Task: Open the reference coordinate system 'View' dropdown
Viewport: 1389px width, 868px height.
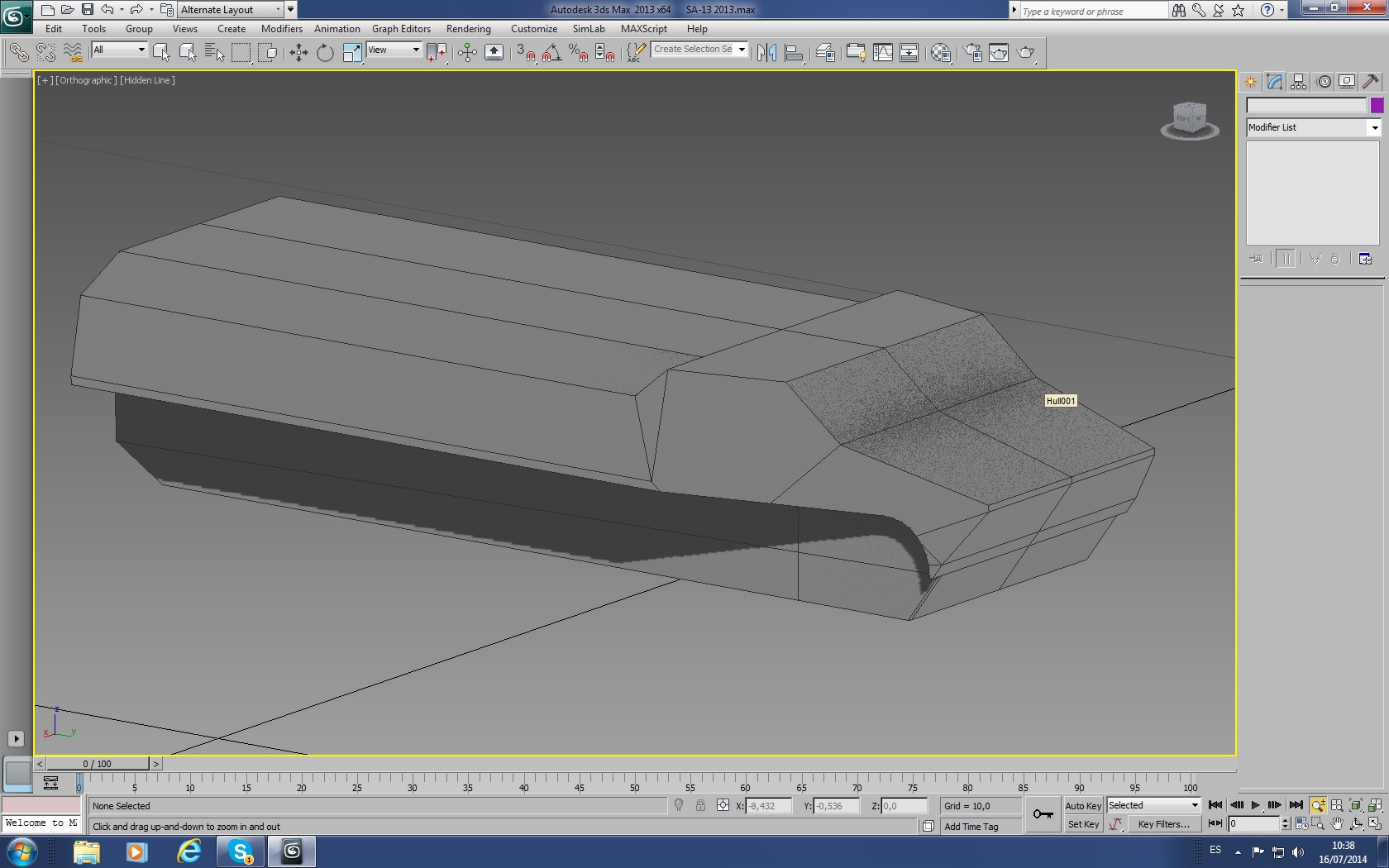Action: pyautogui.click(x=394, y=50)
